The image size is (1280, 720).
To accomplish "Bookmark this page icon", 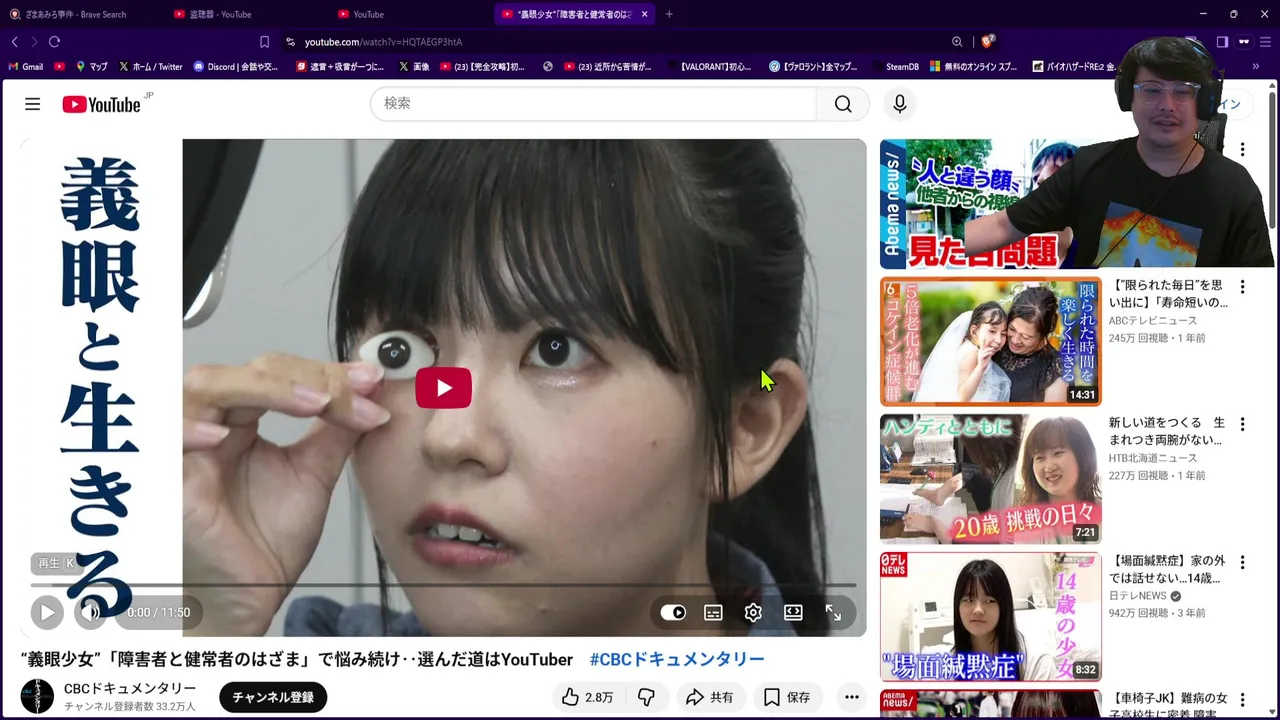I will click(264, 42).
